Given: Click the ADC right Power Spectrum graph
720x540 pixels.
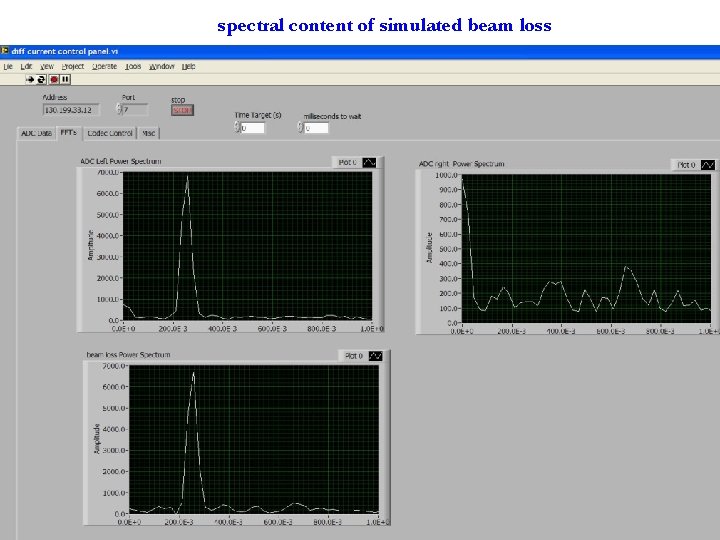Looking at the screenshot, I should pos(586,248).
